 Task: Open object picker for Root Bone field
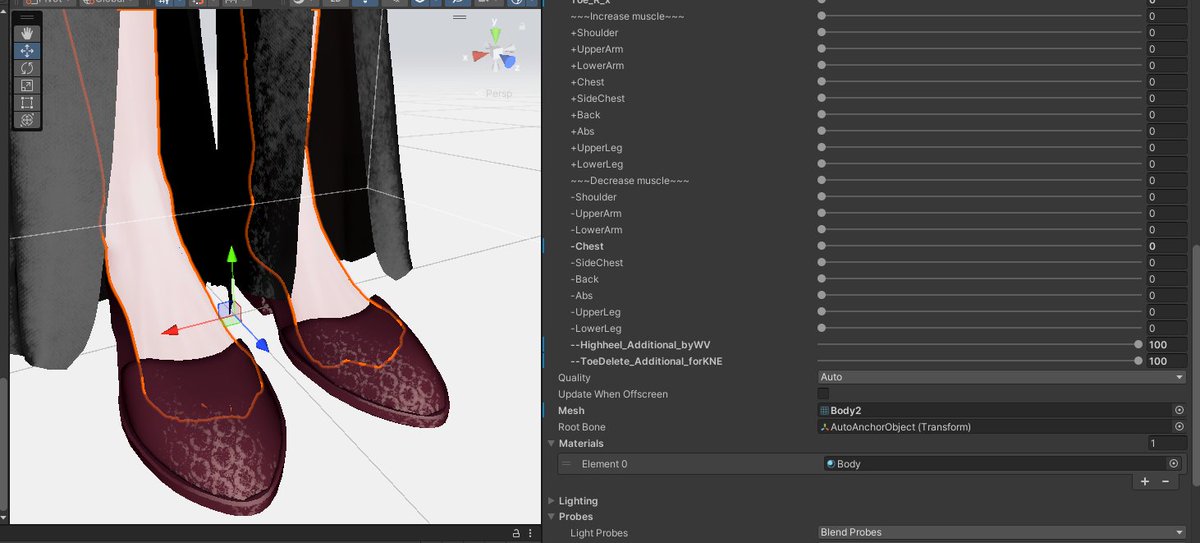(x=1179, y=427)
